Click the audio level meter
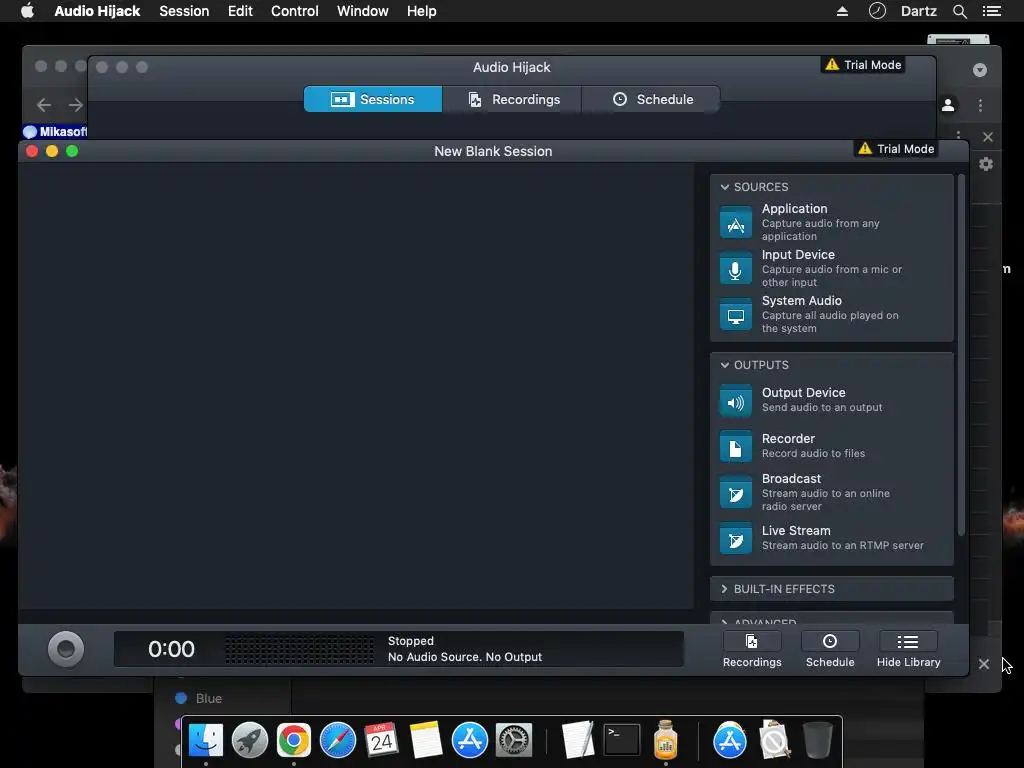The height and width of the screenshot is (768, 1024). point(300,650)
